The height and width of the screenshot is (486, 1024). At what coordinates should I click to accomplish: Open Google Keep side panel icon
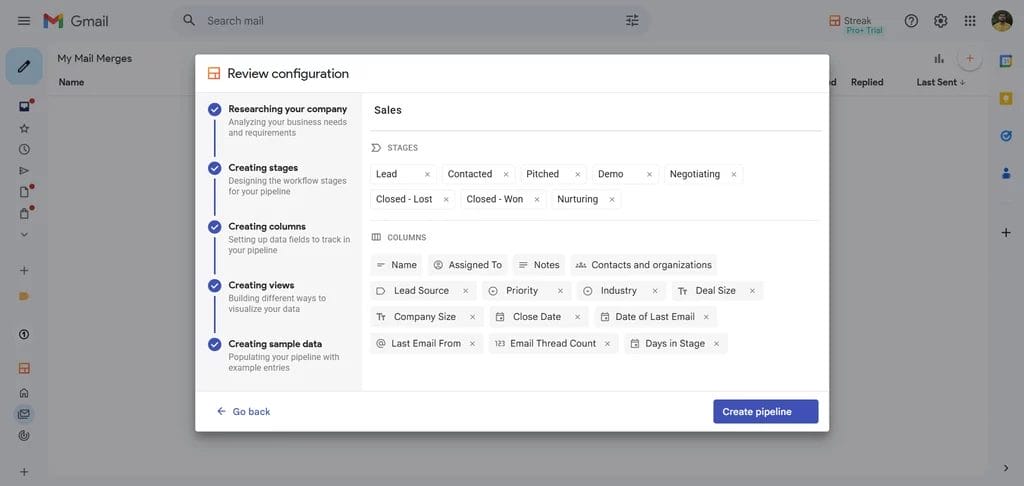tap(1006, 99)
